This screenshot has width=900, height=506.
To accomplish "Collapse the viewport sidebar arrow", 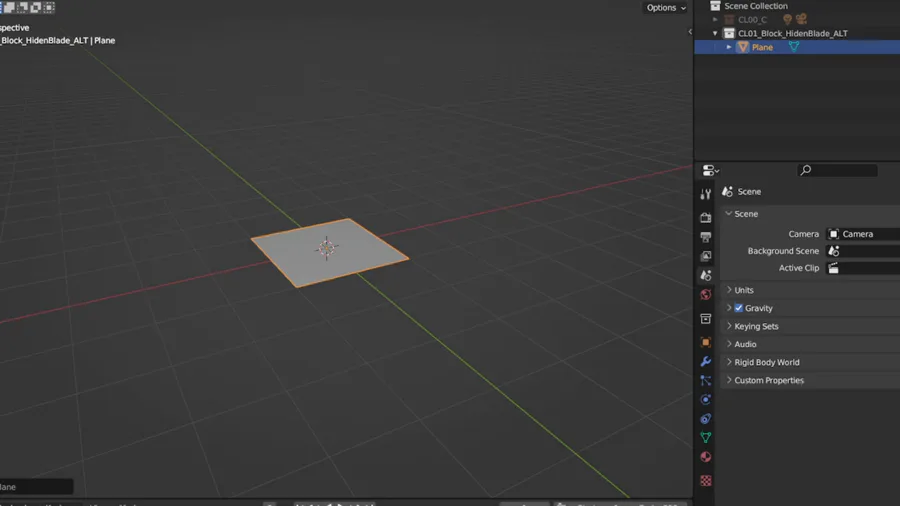I will click(x=690, y=32).
